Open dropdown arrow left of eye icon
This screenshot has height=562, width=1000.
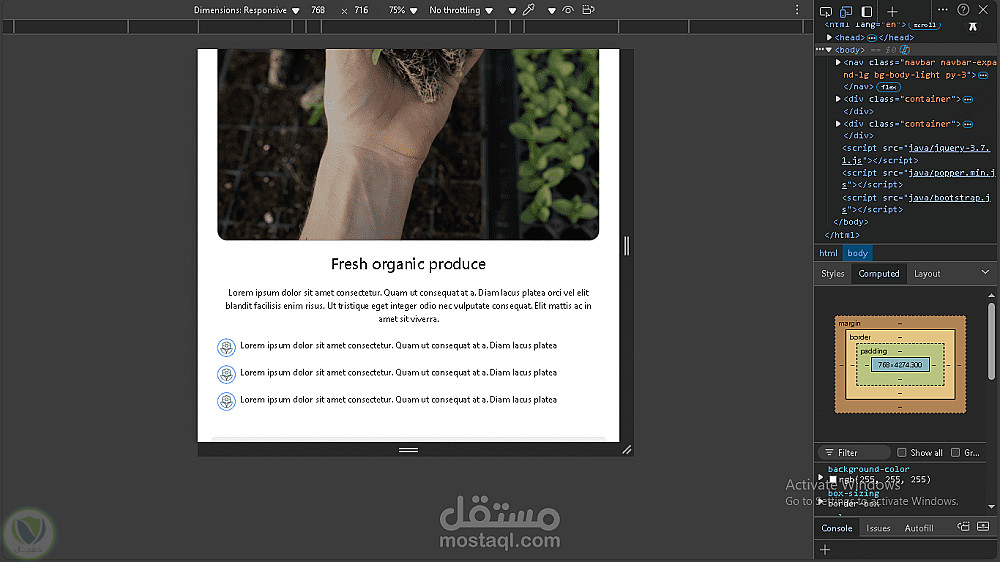click(x=552, y=11)
